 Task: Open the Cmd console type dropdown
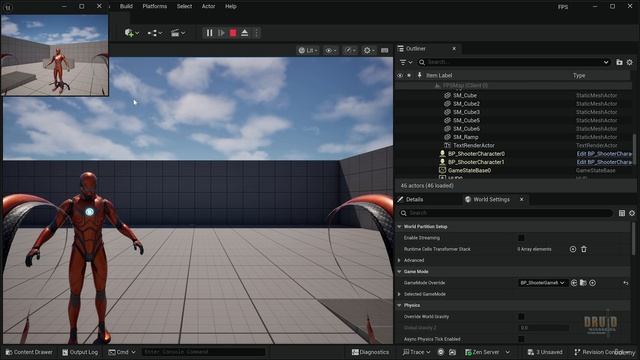click(122, 352)
